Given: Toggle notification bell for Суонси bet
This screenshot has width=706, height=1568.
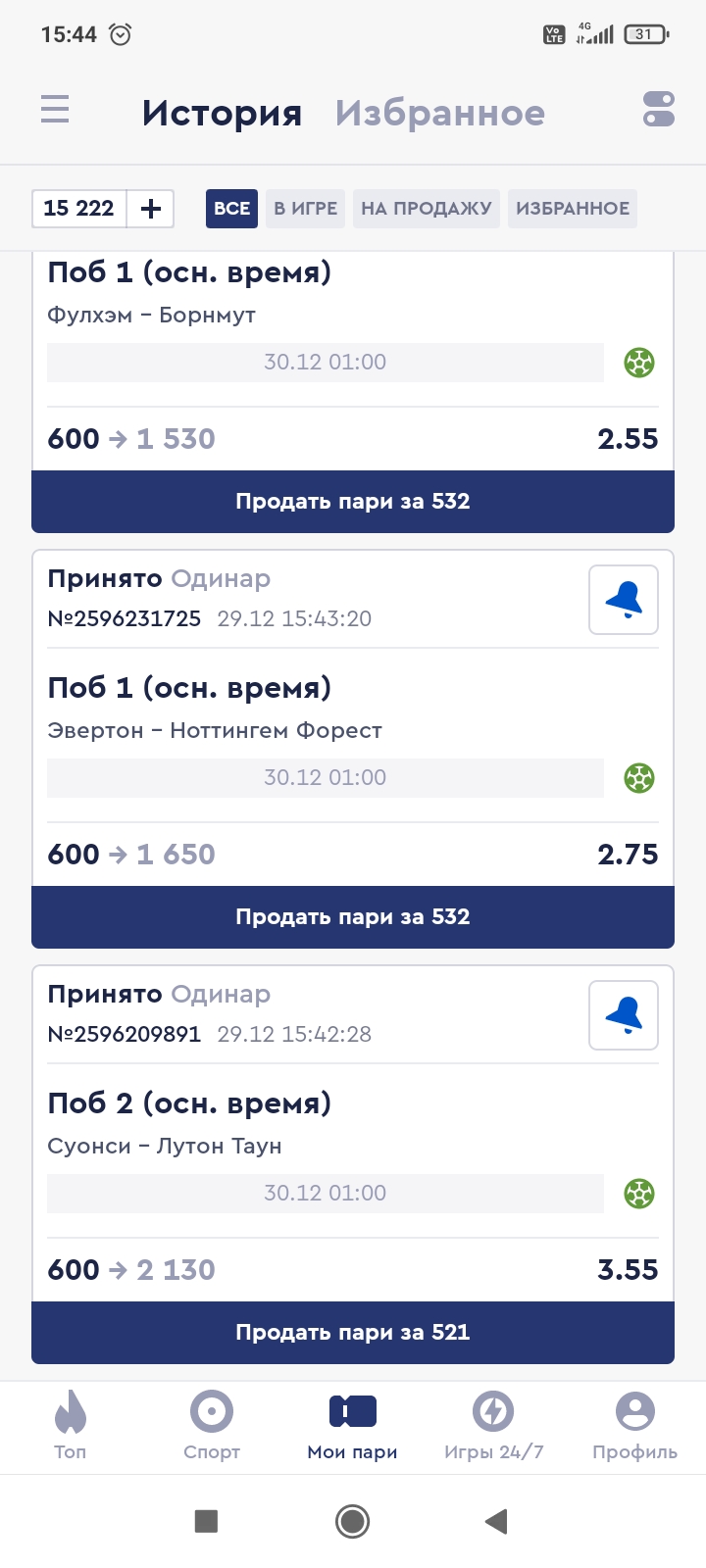Looking at the screenshot, I should click(624, 1015).
